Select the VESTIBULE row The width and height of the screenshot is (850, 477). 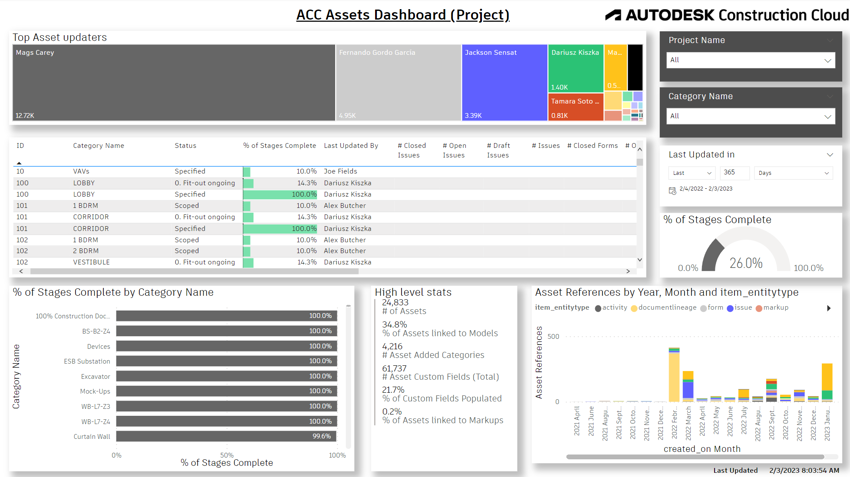[325, 262]
